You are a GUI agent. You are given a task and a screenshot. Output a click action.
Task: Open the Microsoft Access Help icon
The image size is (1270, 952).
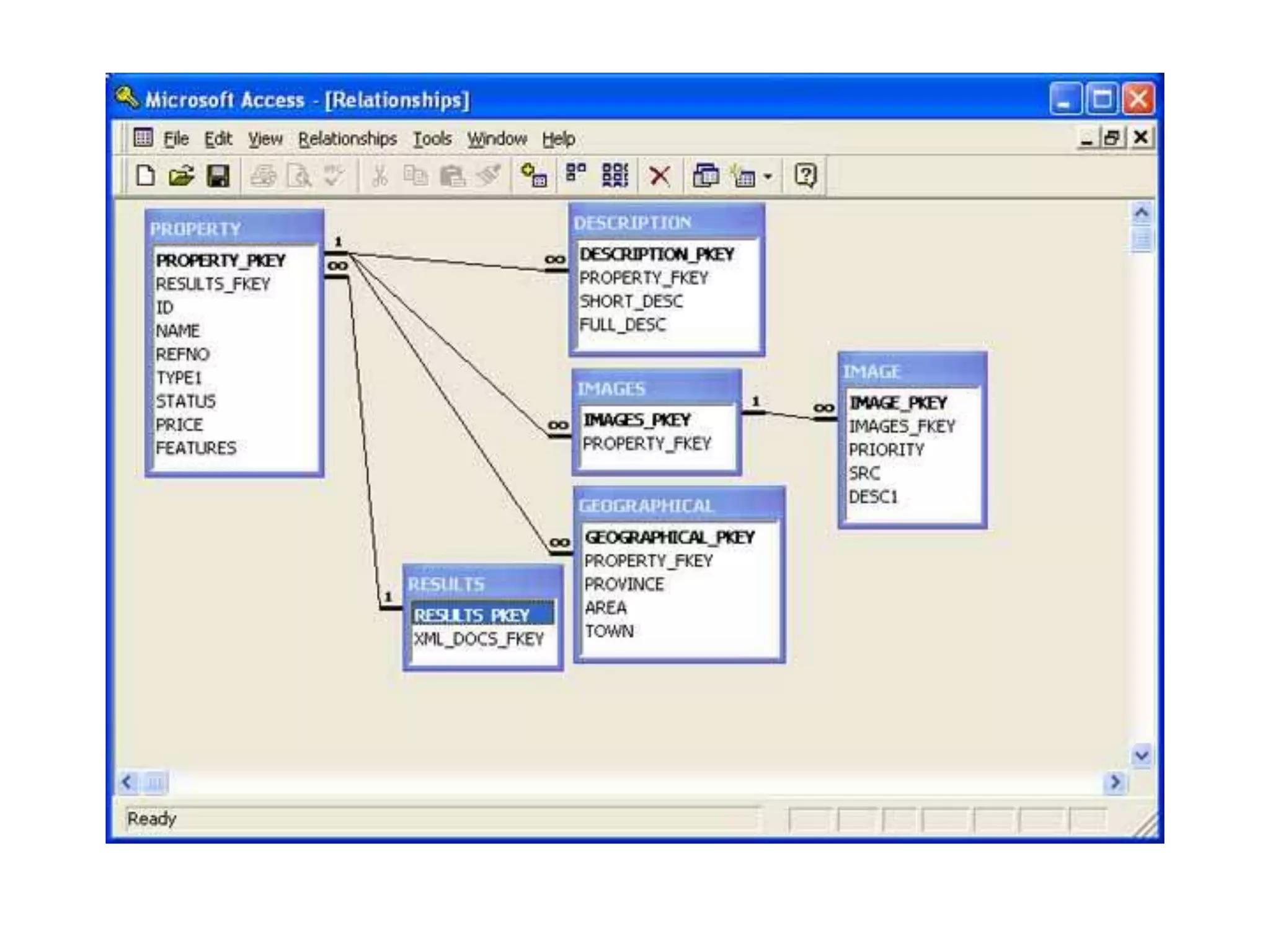(805, 176)
